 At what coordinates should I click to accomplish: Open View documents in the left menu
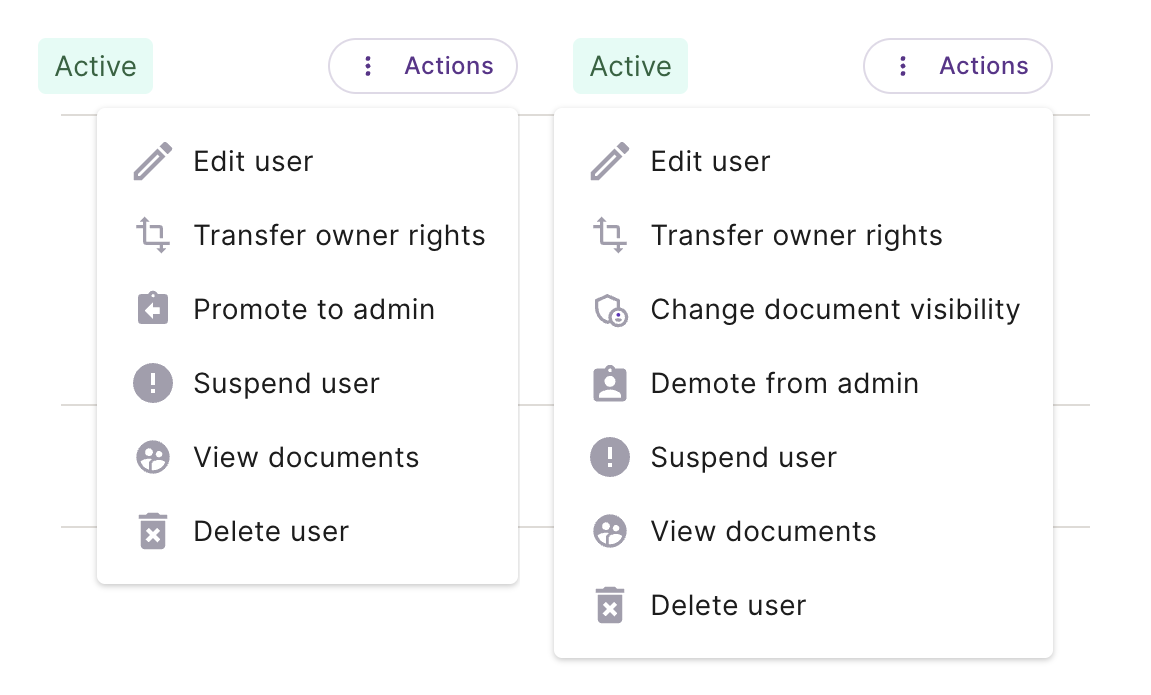coord(308,457)
